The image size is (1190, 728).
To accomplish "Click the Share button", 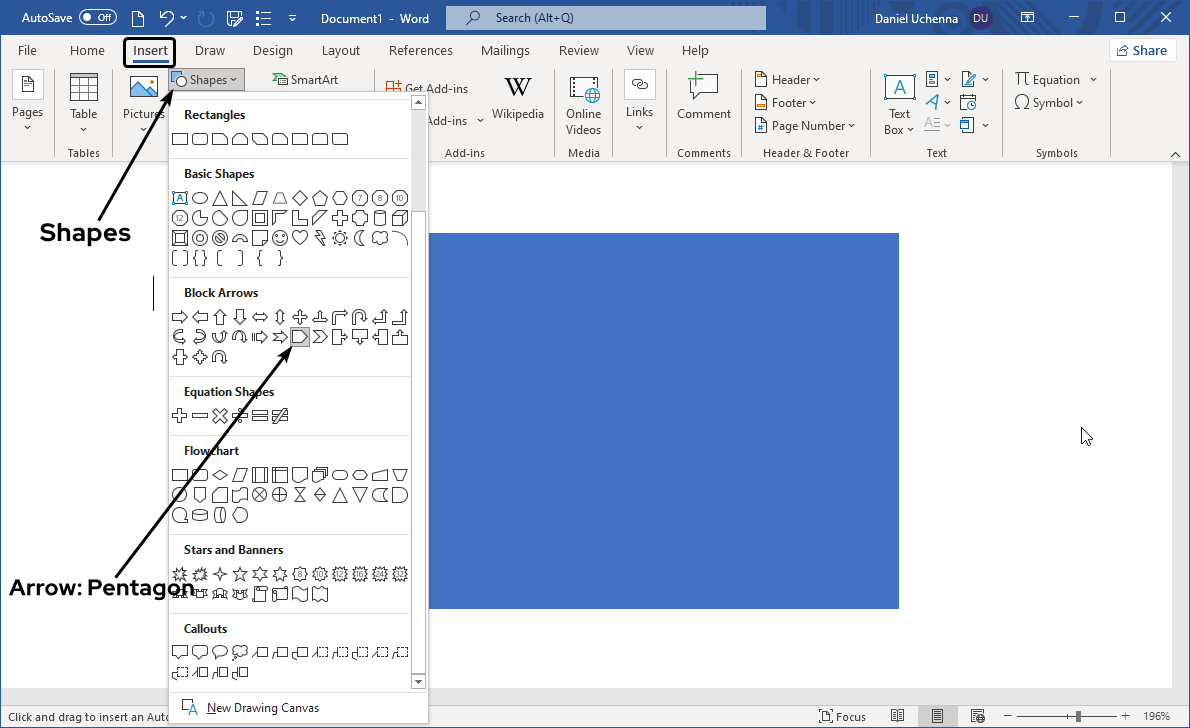I will click(1142, 51).
